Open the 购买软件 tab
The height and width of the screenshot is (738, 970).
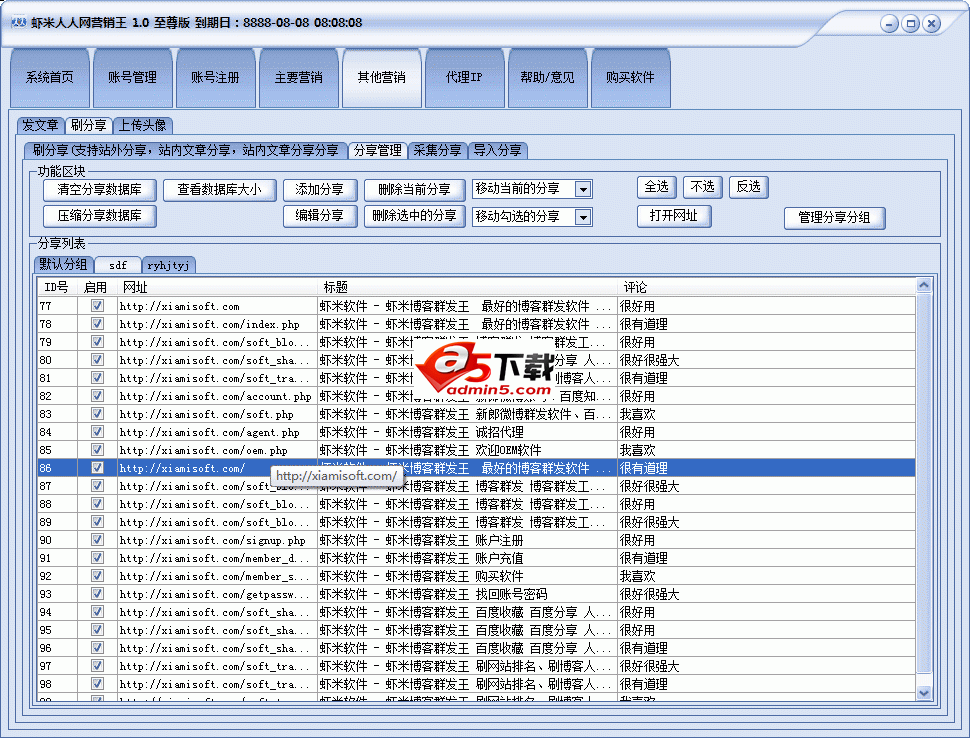(x=630, y=77)
